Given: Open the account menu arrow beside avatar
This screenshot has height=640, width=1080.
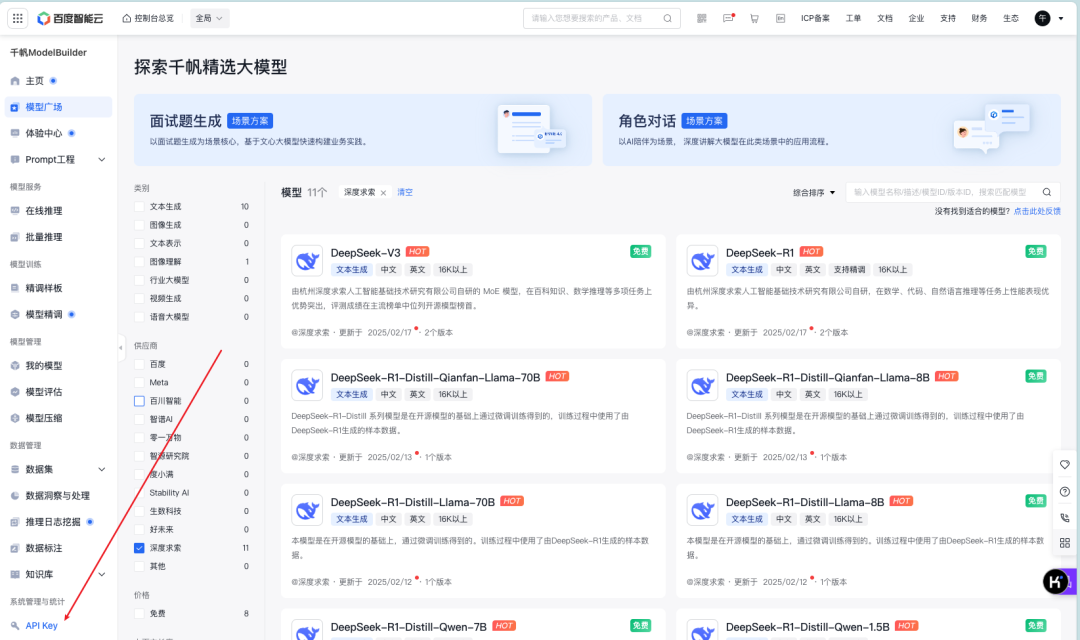Looking at the screenshot, I should coord(1061,19).
